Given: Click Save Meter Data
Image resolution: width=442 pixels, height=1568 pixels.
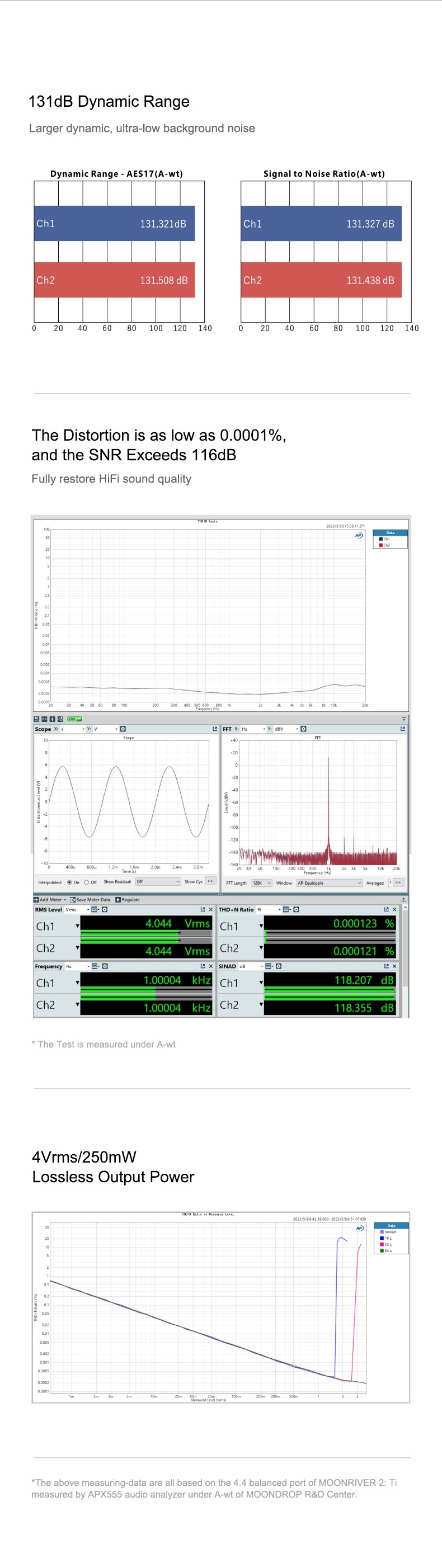Looking at the screenshot, I should point(90,900).
